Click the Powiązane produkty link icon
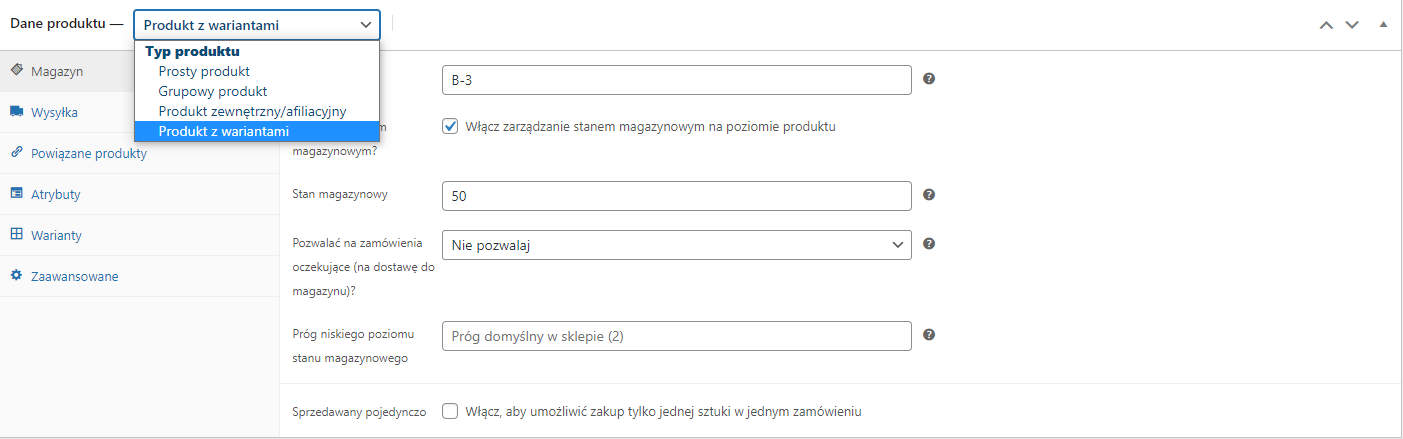Image resolution: width=1403 pixels, height=439 pixels. coord(17,153)
